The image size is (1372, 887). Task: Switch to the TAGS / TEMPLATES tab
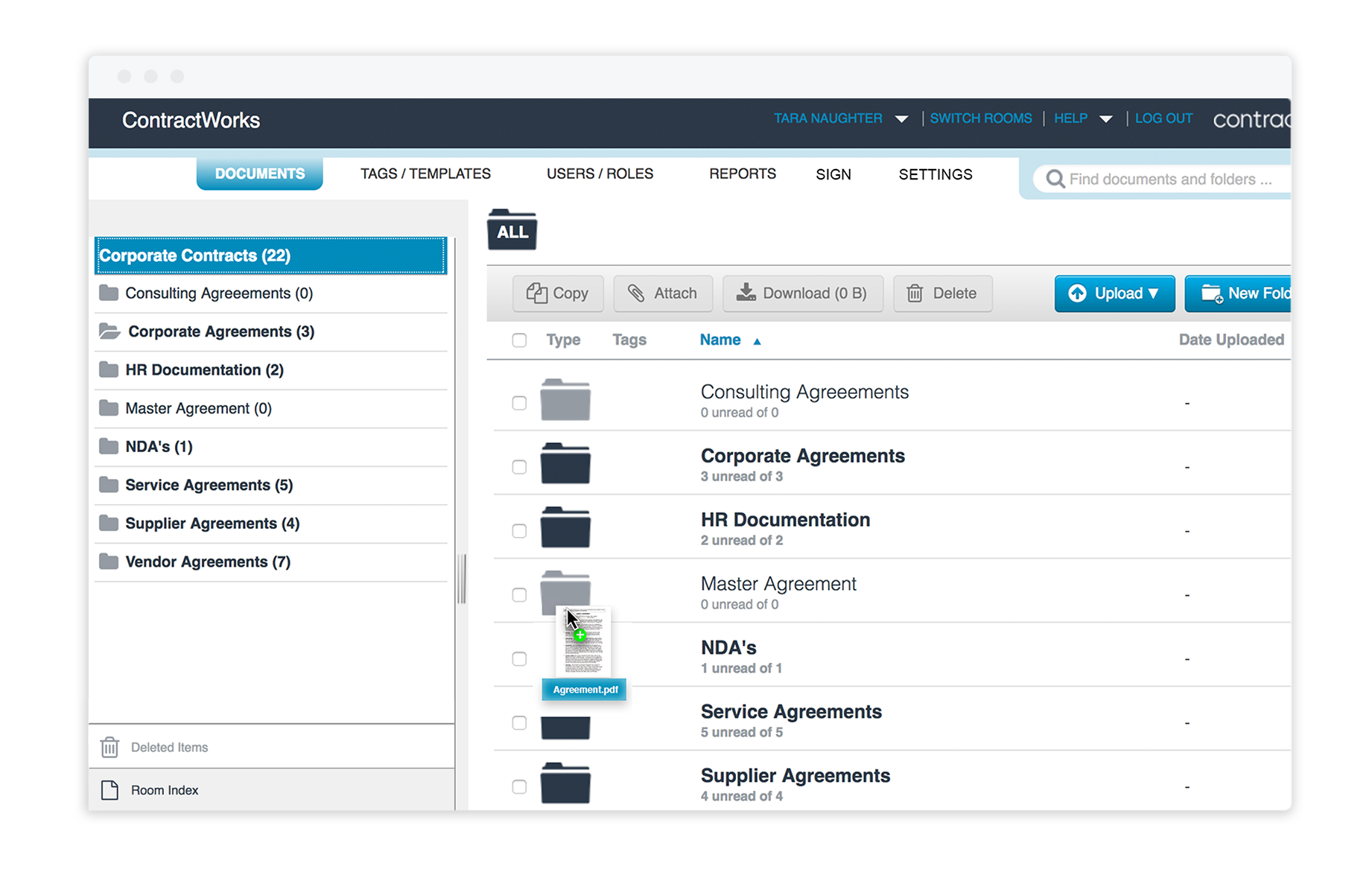click(x=425, y=174)
